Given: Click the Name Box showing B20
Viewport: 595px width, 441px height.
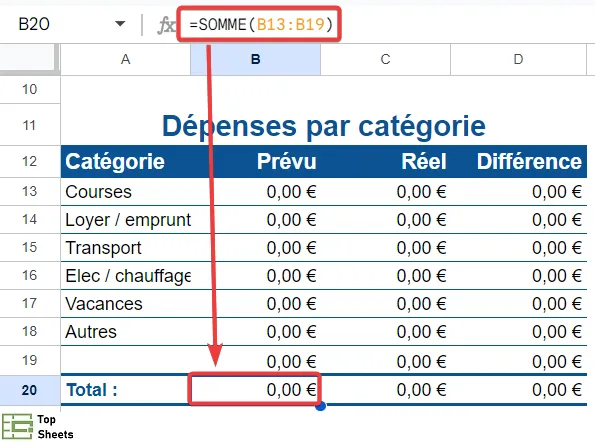Looking at the screenshot, I should click(x=34, y=24).
